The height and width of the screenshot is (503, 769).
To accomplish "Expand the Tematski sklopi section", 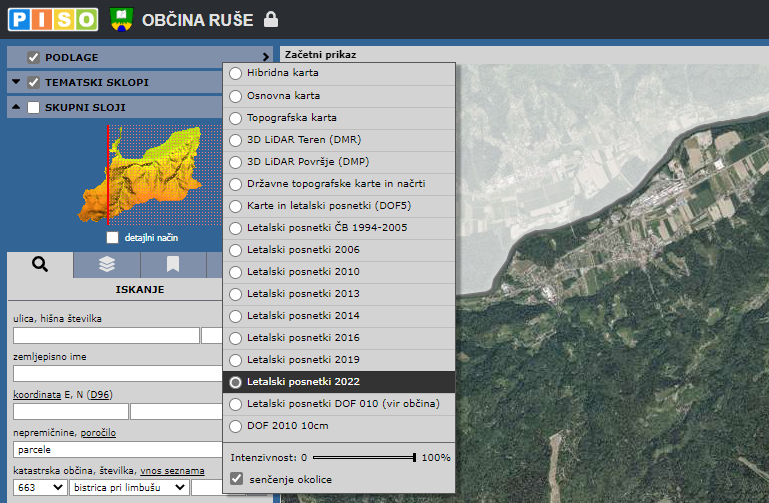I will coord(16,83).
